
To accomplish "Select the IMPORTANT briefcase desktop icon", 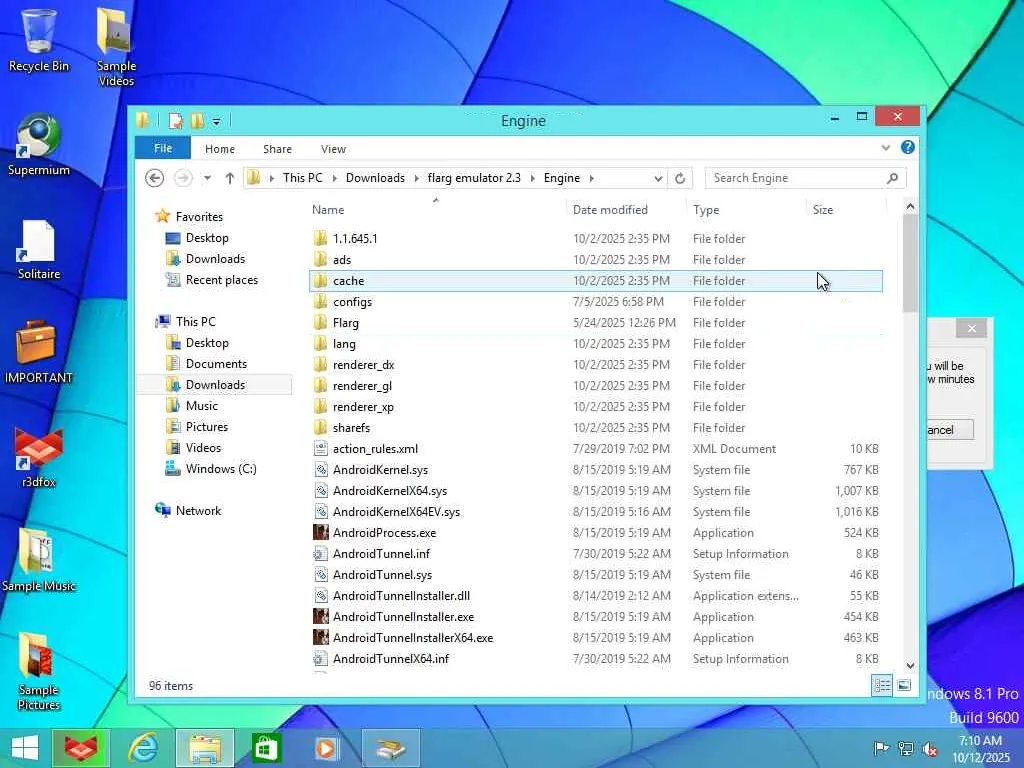I will 39,351.
